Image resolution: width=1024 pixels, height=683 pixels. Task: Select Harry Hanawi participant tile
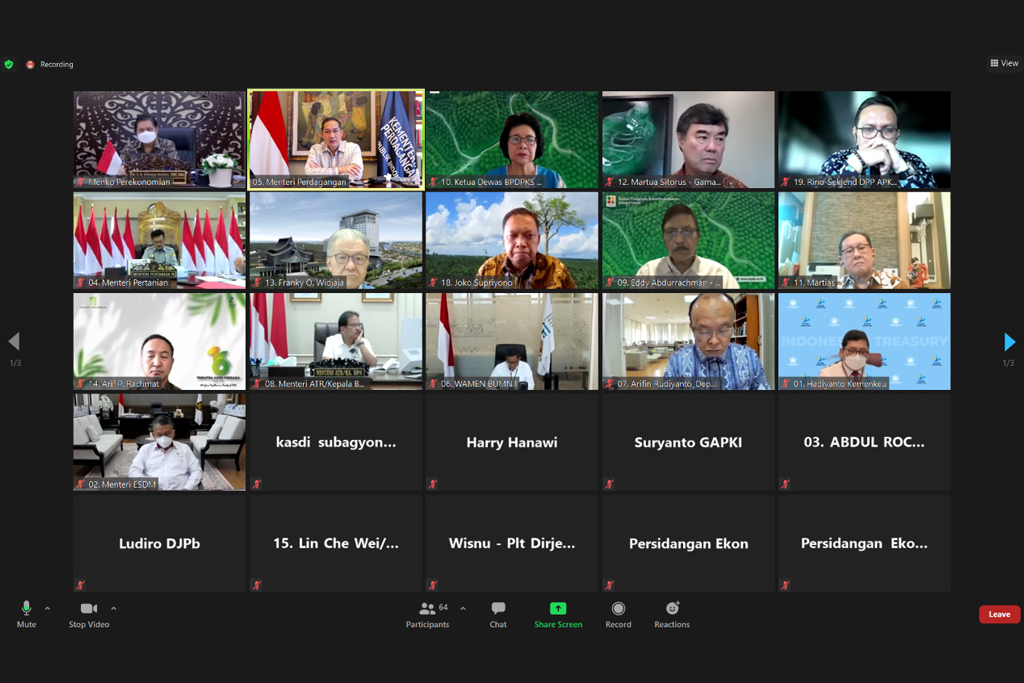[512, 442]
